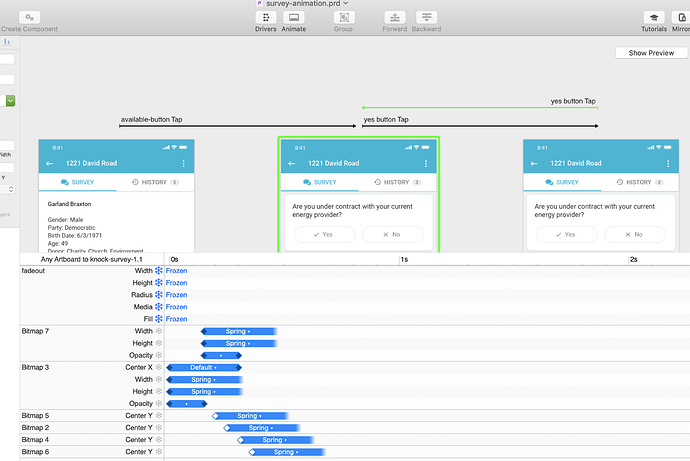The width and height of the screenshot is (690, 461).
Task: Open Spring curve menu on Bitmap 5 Center Y
Action: pyautogui.click(x=250, y=416)
